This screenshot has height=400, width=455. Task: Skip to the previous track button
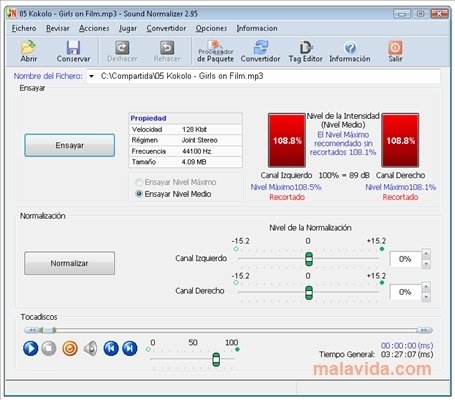[x=111, y=349]
